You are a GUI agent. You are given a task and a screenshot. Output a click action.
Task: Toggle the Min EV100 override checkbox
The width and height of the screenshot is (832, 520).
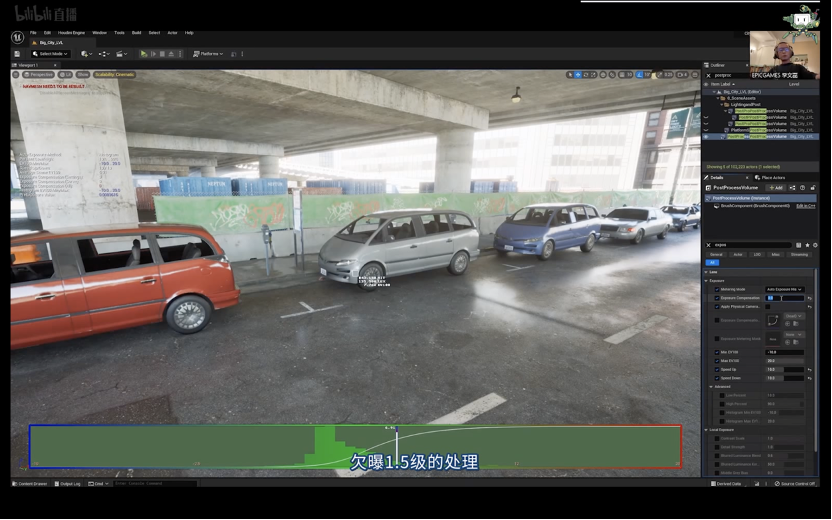point(717,352)
